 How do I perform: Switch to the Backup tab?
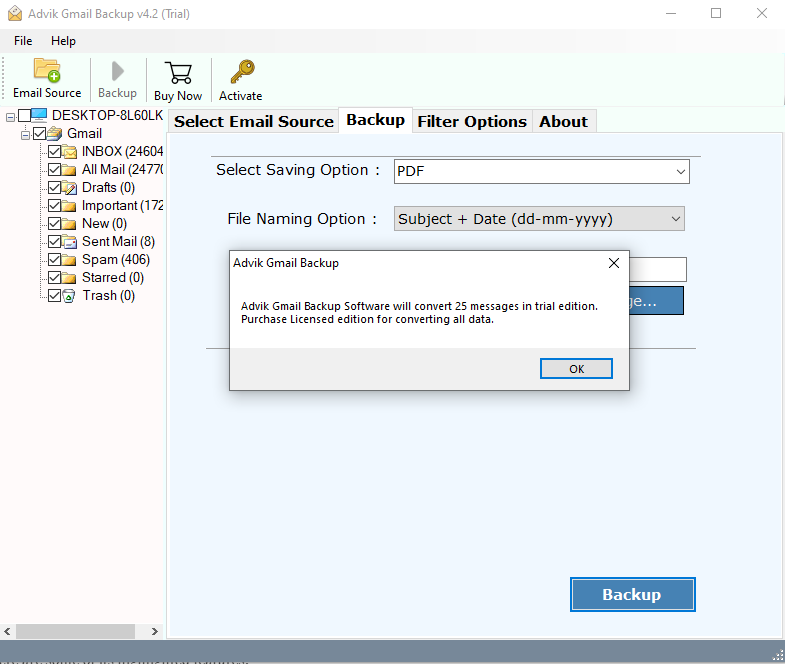pyautogui.click(x=375, y=120)
